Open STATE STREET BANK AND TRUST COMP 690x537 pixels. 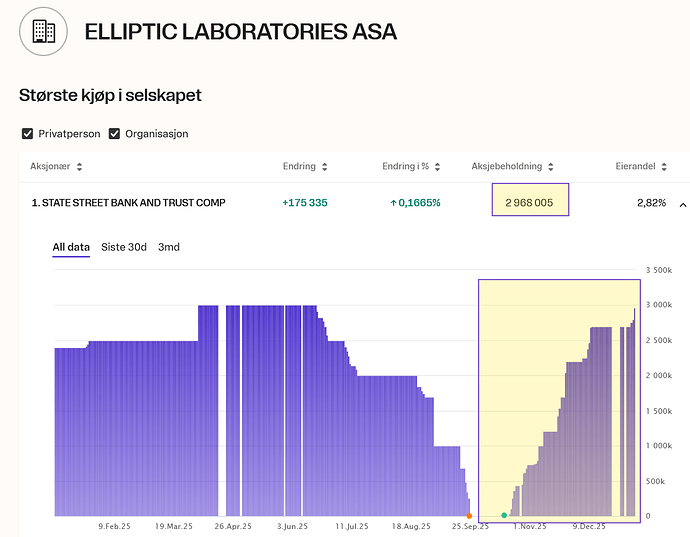coord(129,203)
